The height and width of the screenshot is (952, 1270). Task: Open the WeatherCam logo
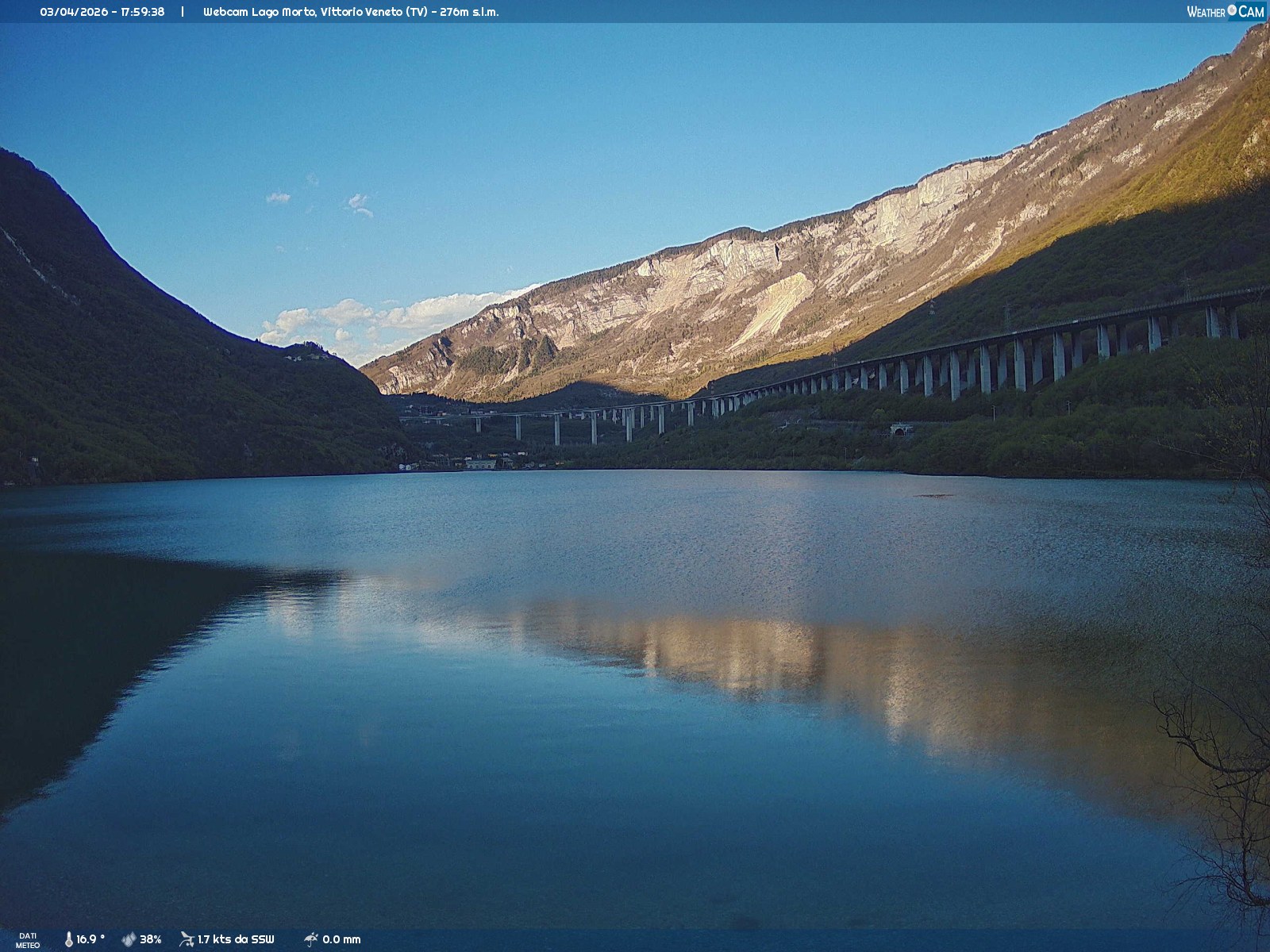click(x=1225, y=11)
